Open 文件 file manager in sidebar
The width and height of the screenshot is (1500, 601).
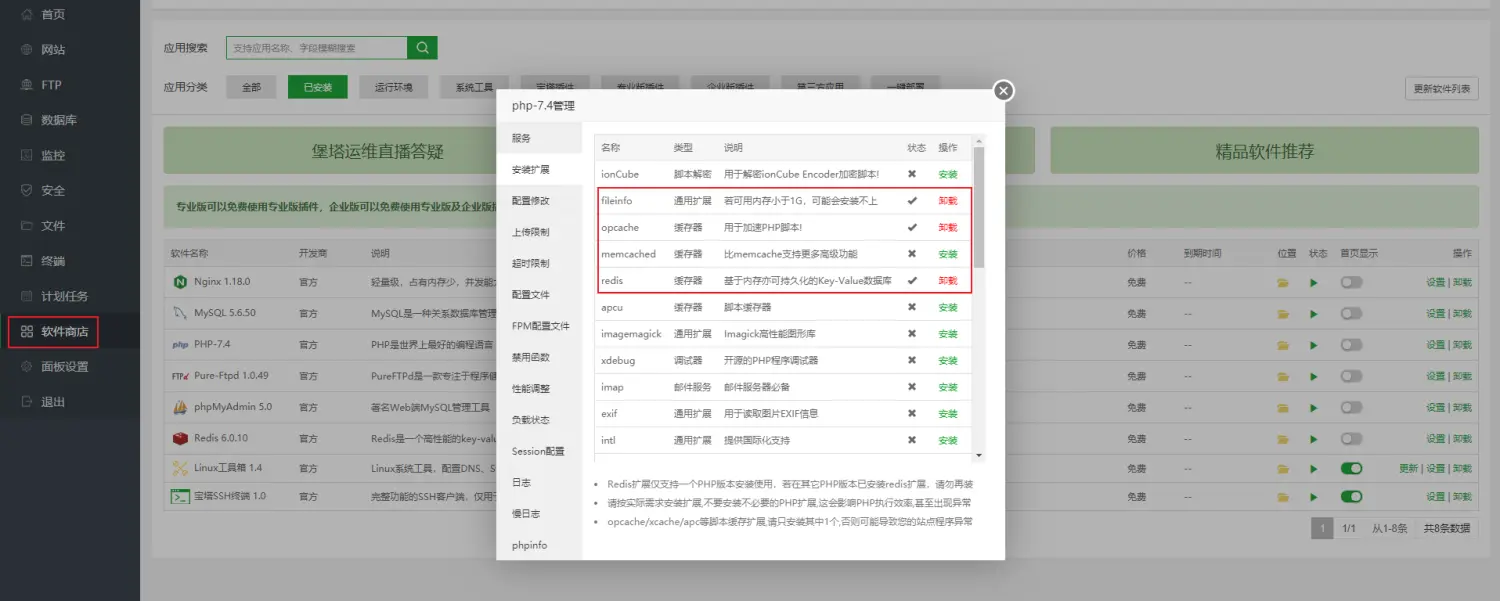[x=53, y=226]
